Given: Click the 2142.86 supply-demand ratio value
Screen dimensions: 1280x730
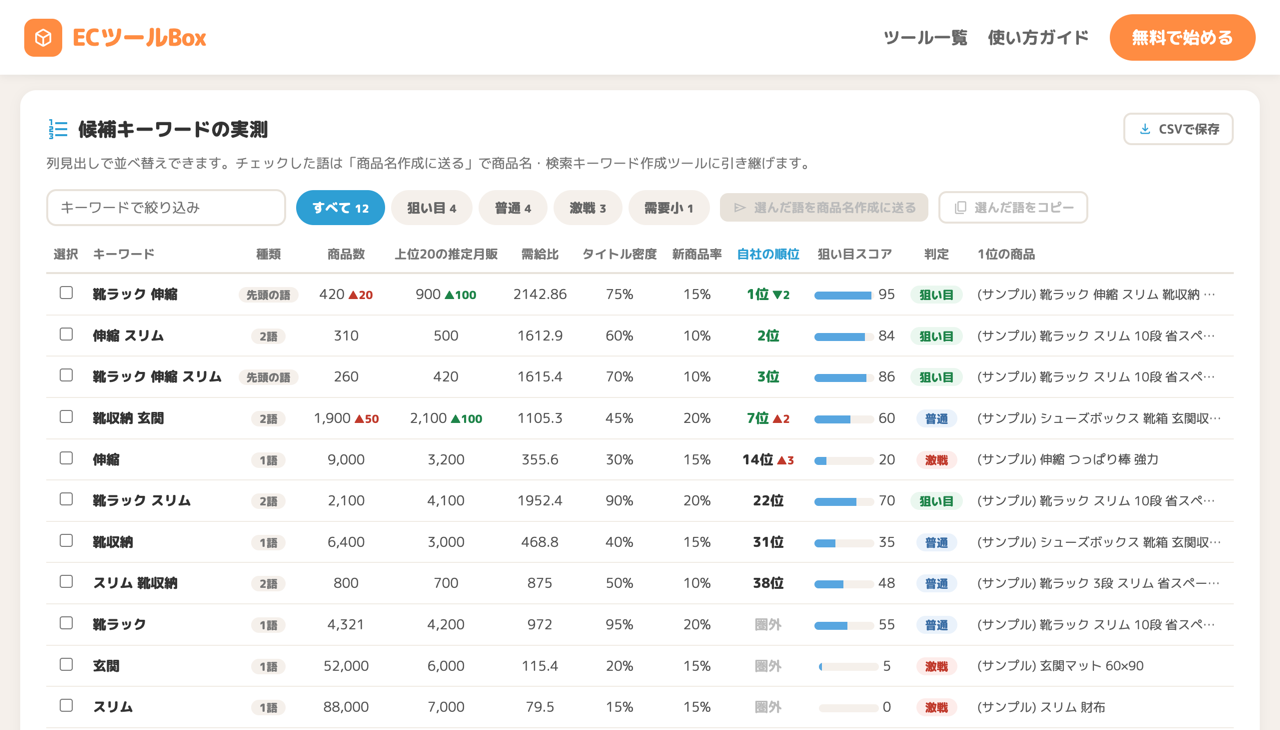Looking at the screenshot, I should click(x=540, y=295).
